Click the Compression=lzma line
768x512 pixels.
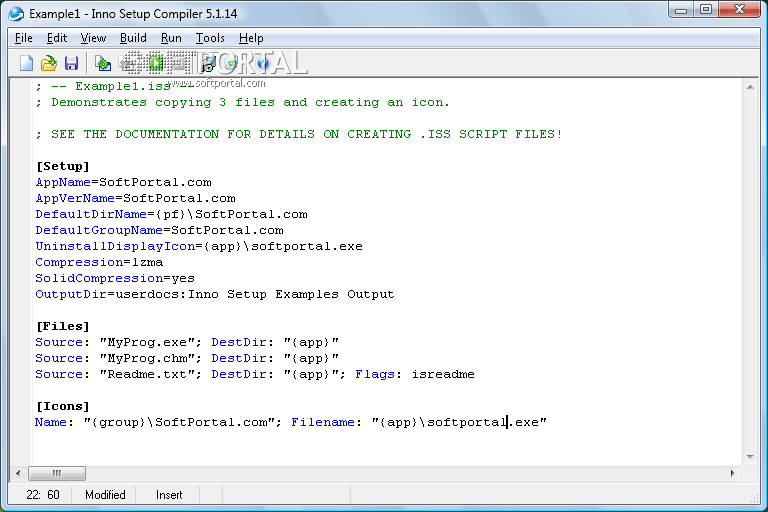pyautogui.click(x=99, y=262)
